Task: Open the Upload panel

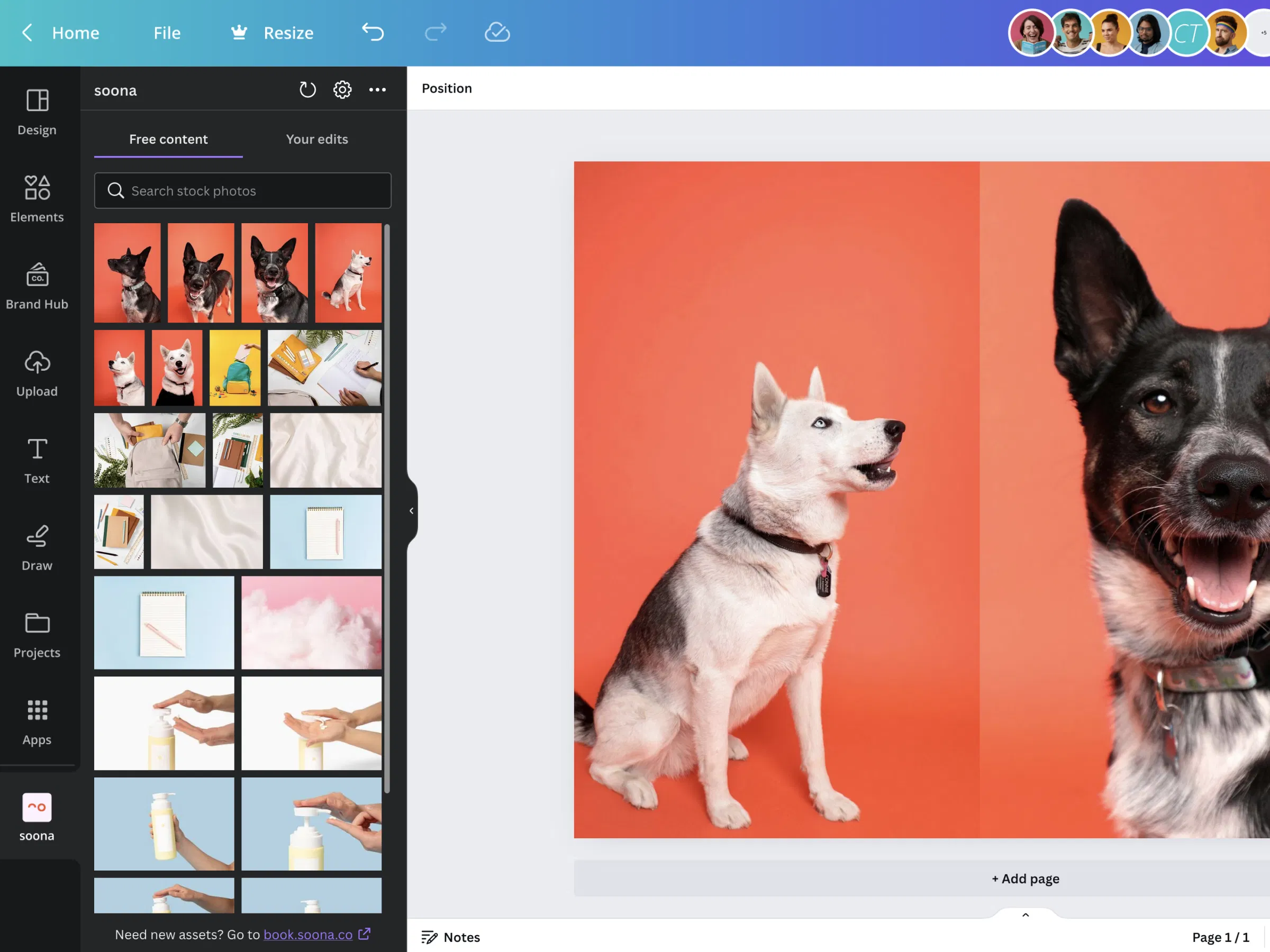Action: point(37,373)
